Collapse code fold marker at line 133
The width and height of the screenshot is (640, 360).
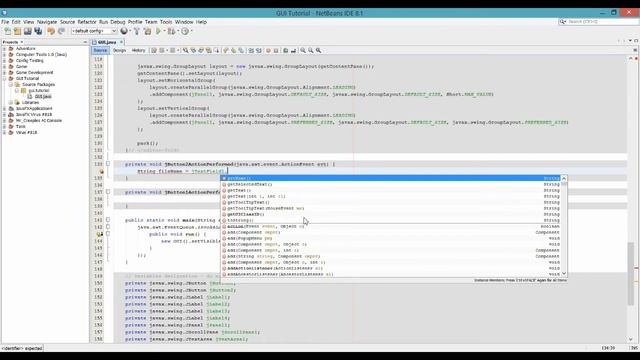[x=108, y=164]
